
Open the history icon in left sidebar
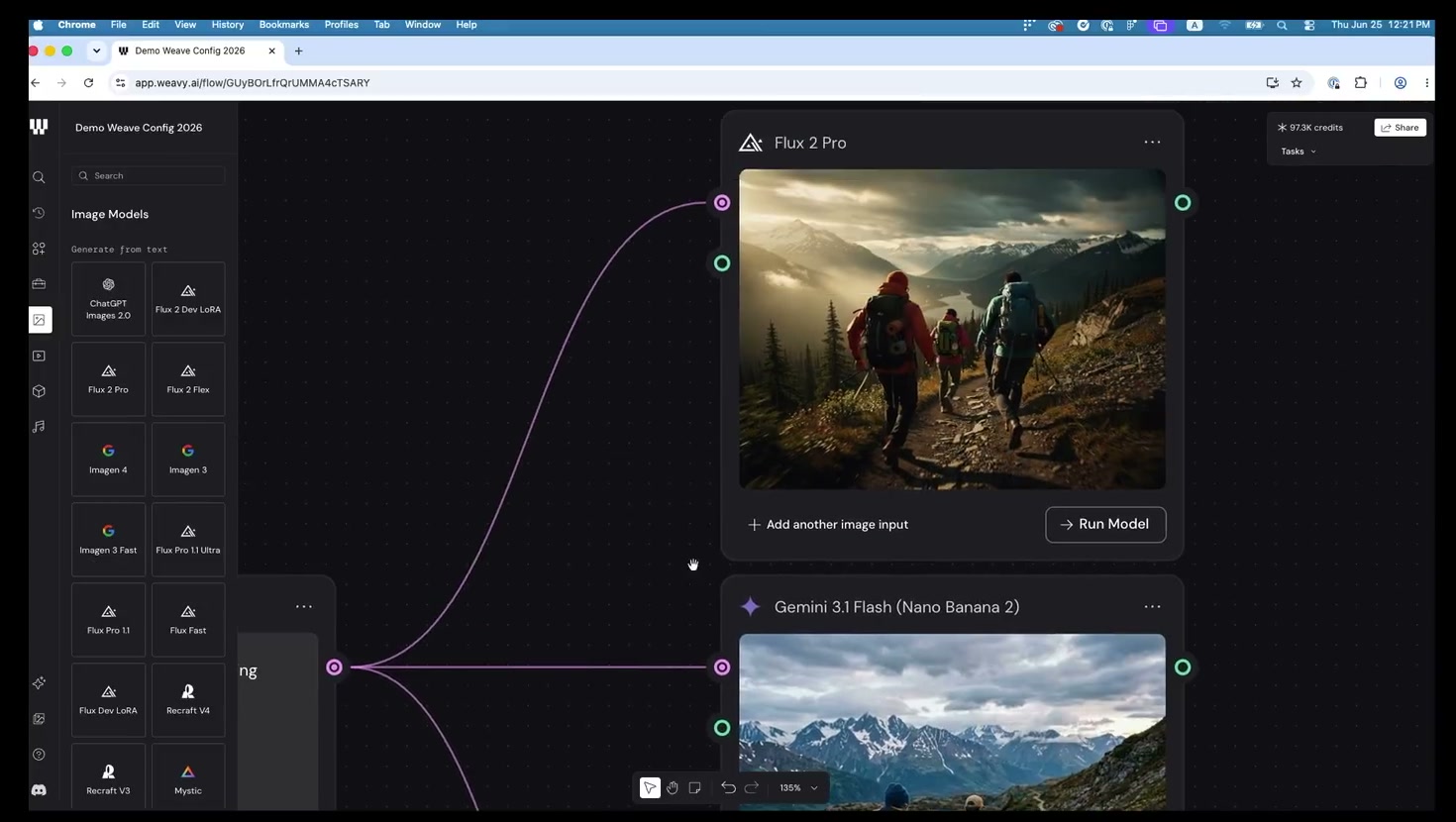pyautogui.click(x=39, y=213)
